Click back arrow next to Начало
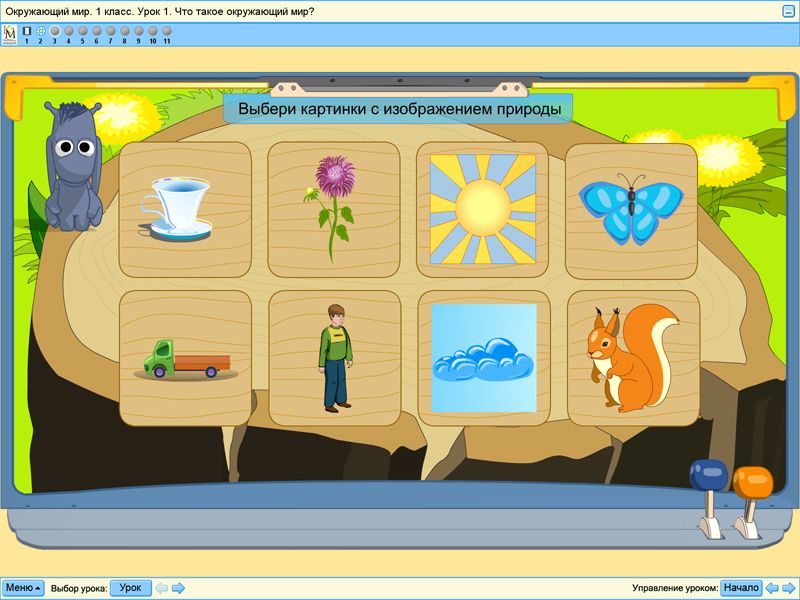 [x=772, y=588]
